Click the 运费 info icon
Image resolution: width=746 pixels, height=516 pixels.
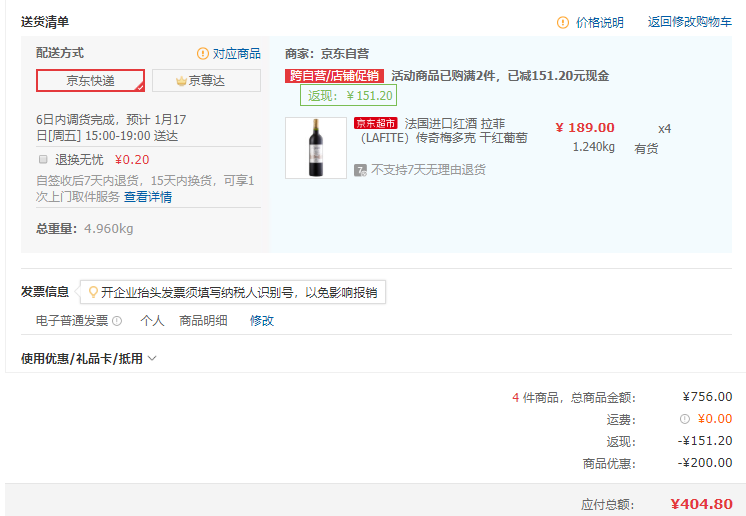tap(685, 419)
